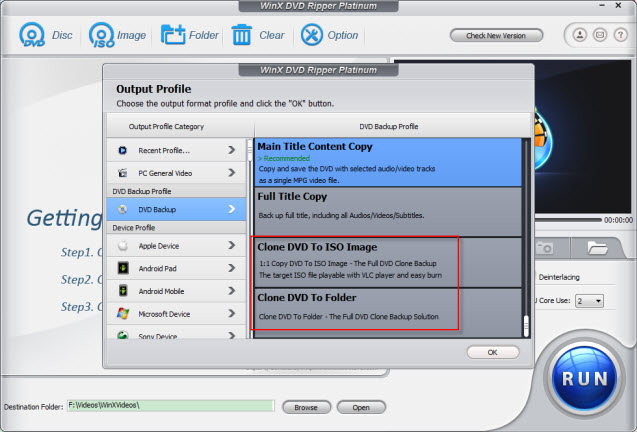Click the Disc toolbar label

(x=62, y=35)
